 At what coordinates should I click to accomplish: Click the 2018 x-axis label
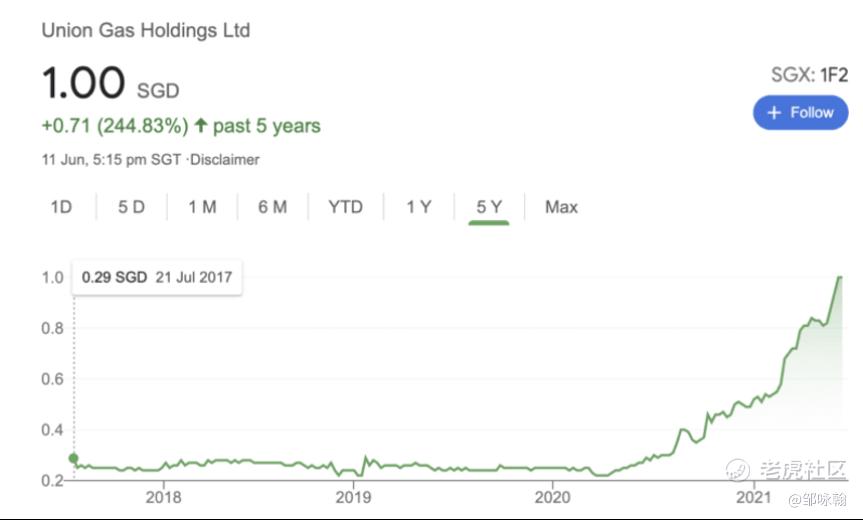pyautogui.click(x=163, y=497)
